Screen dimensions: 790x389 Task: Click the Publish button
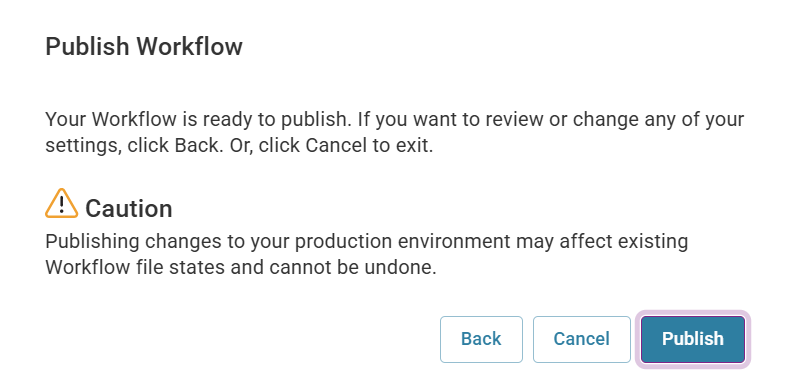coord(693,339)
